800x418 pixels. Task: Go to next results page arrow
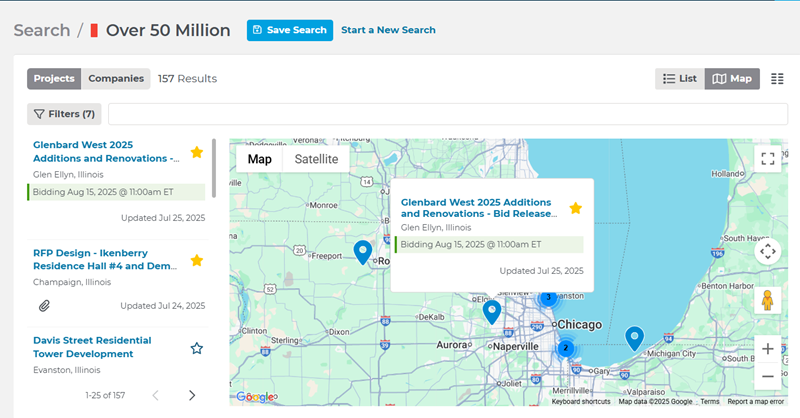click(192, 395)
